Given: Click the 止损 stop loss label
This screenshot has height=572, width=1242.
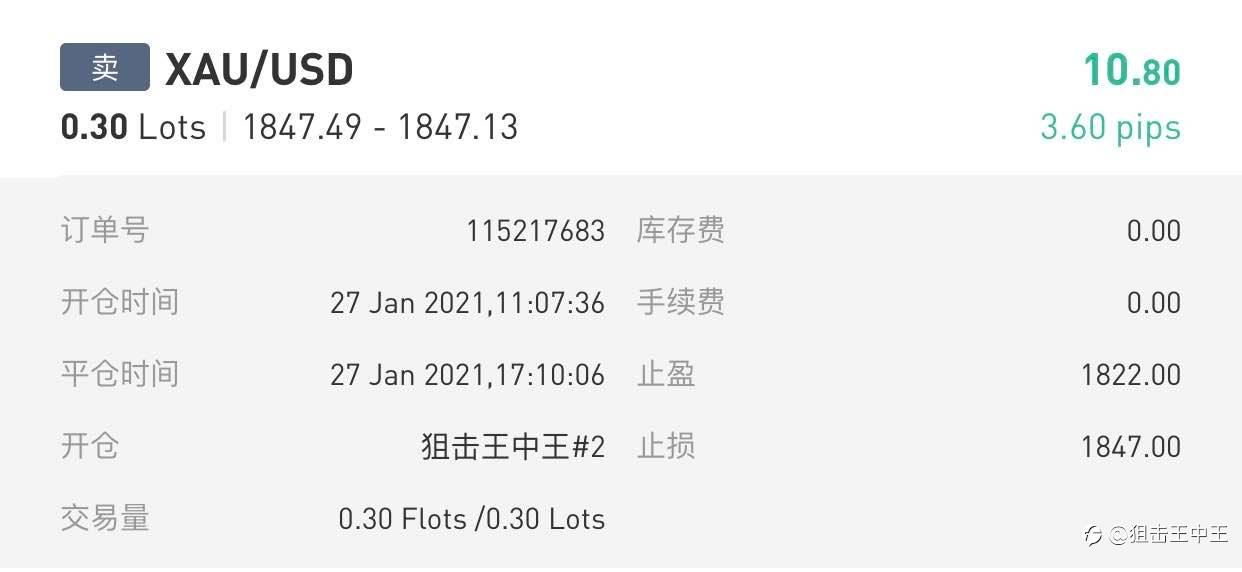Looking at the screenshot, I should point(666,447).
